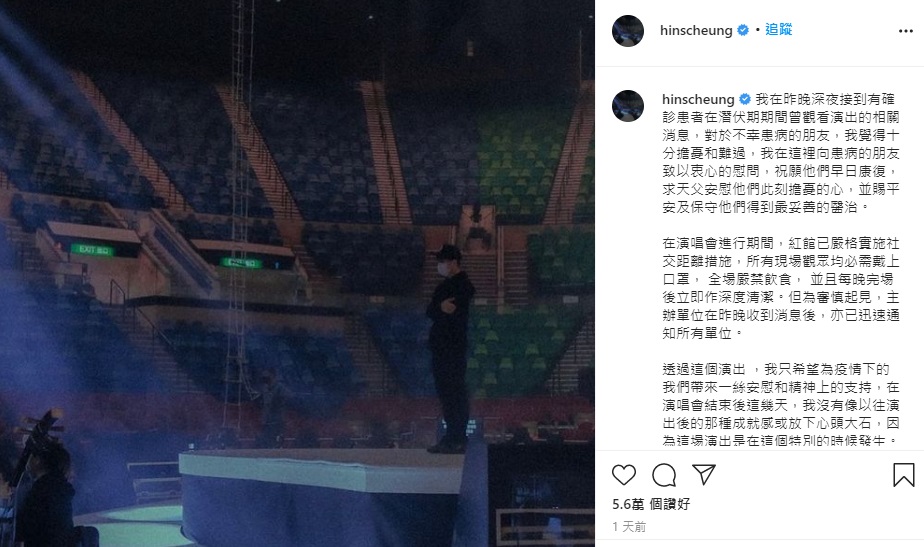Click the caption paragraph starting 透過這個演出
924x547 pixels.
(x=781, y=405)
